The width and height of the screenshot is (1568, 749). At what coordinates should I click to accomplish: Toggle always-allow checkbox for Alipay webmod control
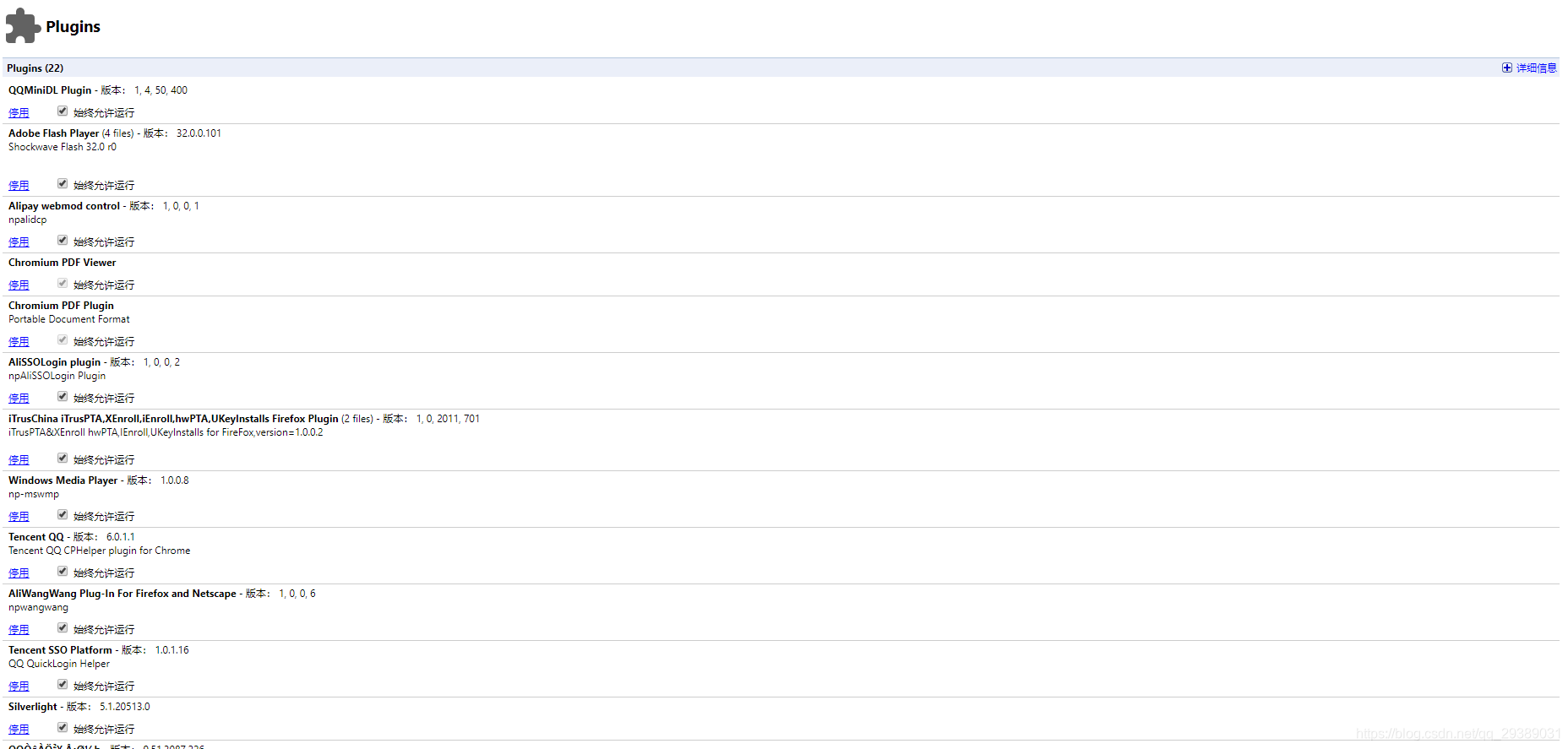[63, 241]
